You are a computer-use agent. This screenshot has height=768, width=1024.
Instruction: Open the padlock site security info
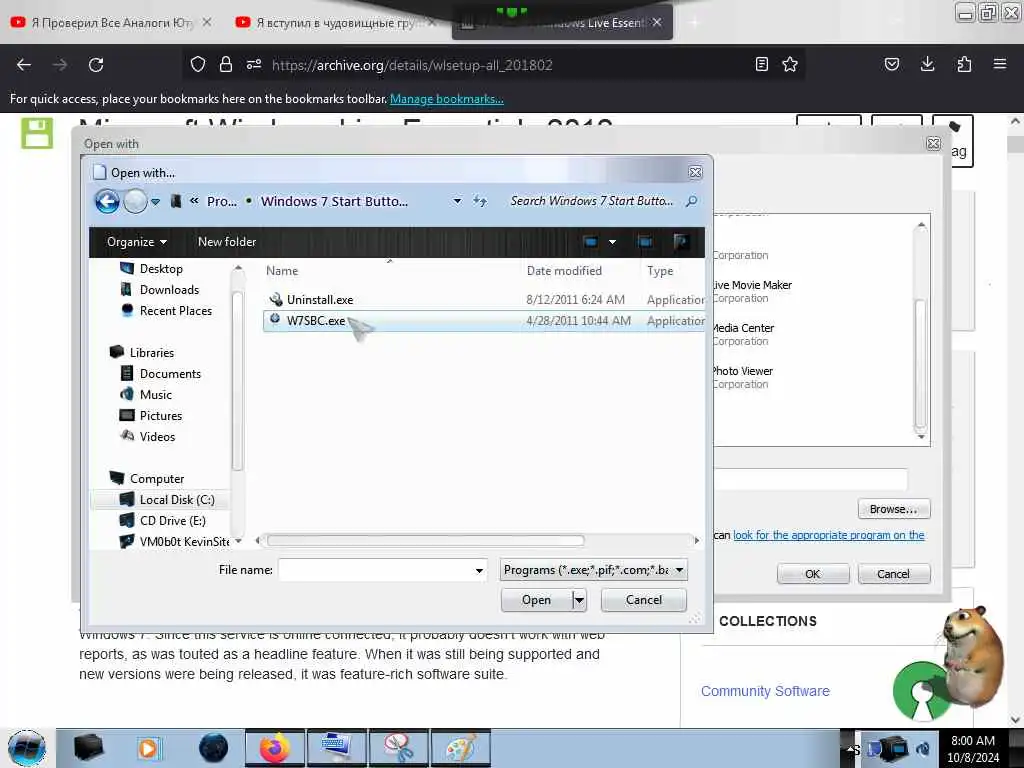[225, 64]
